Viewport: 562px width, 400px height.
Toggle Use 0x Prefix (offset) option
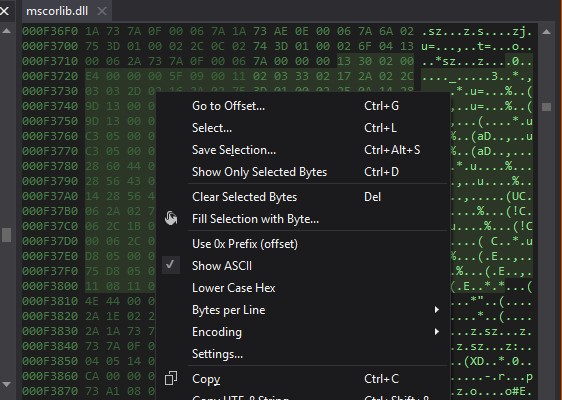click(x=303, y=244)
